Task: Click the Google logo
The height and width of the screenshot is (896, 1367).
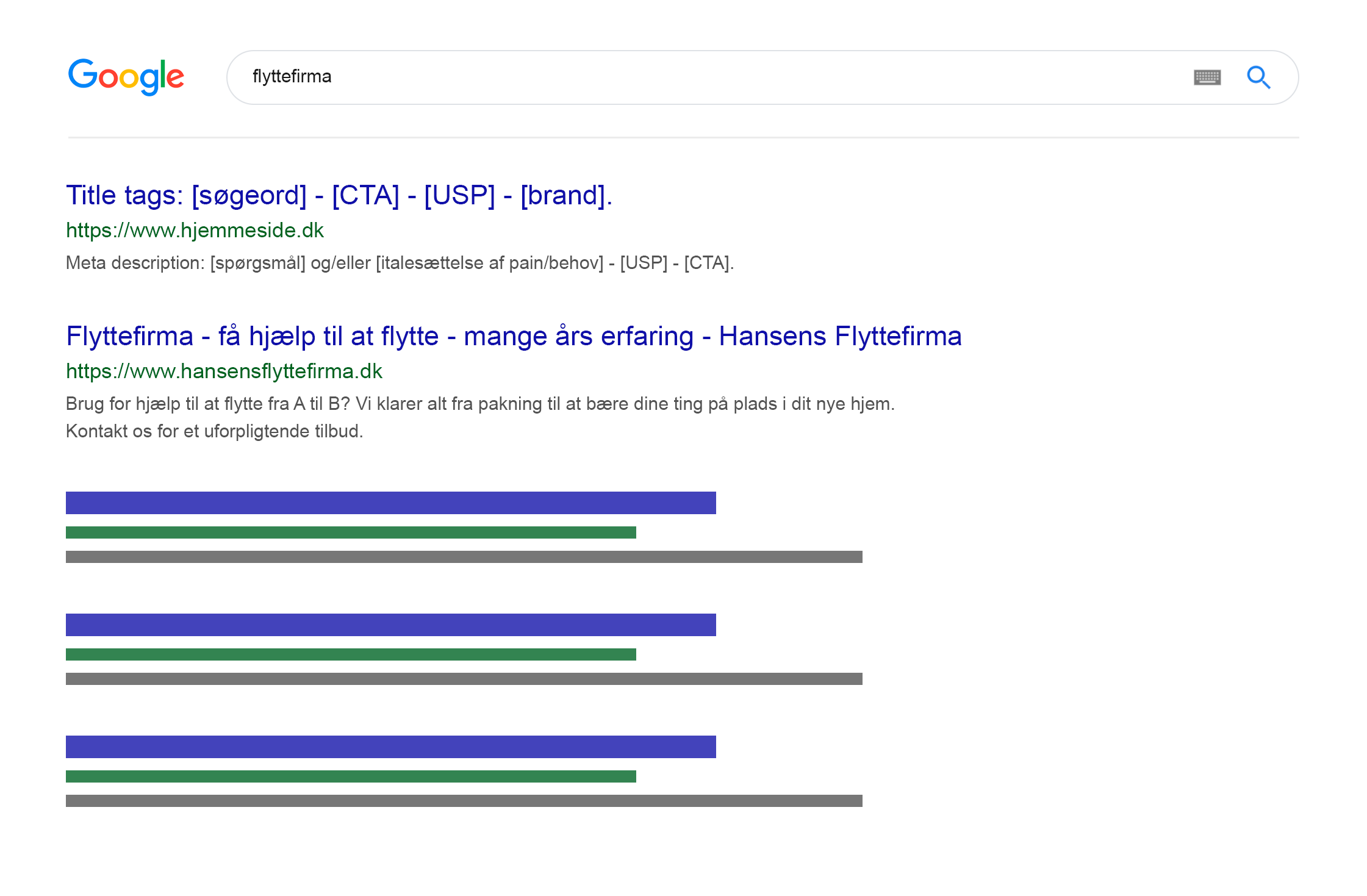Action: click(x=126, y=77)
